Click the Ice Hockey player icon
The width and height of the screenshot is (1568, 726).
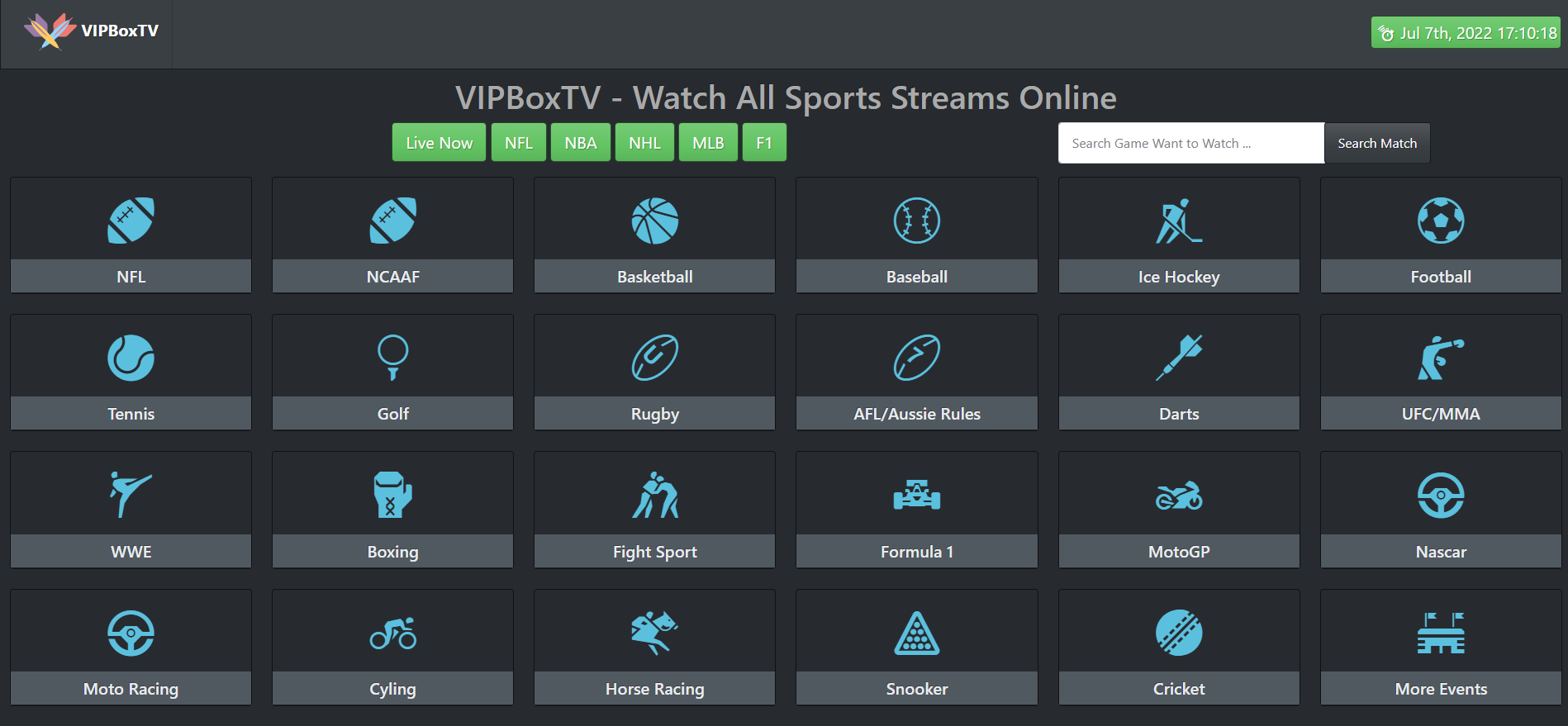click(1179, 221)
